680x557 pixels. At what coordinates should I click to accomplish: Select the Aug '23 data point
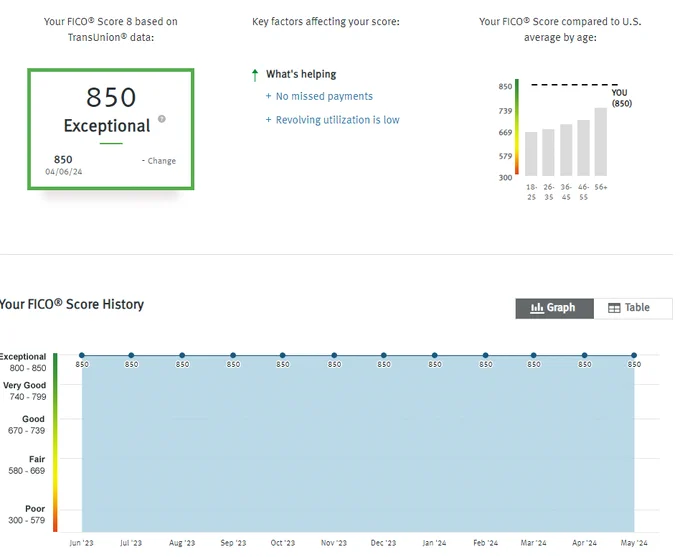[182, 355]
